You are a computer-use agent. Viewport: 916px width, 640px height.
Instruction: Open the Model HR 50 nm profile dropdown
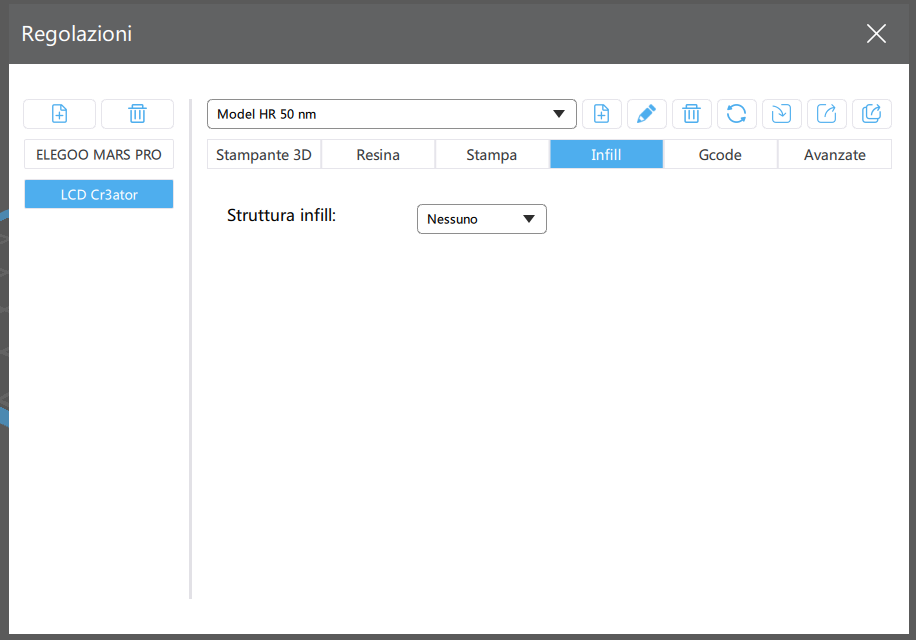pos(392,114)
